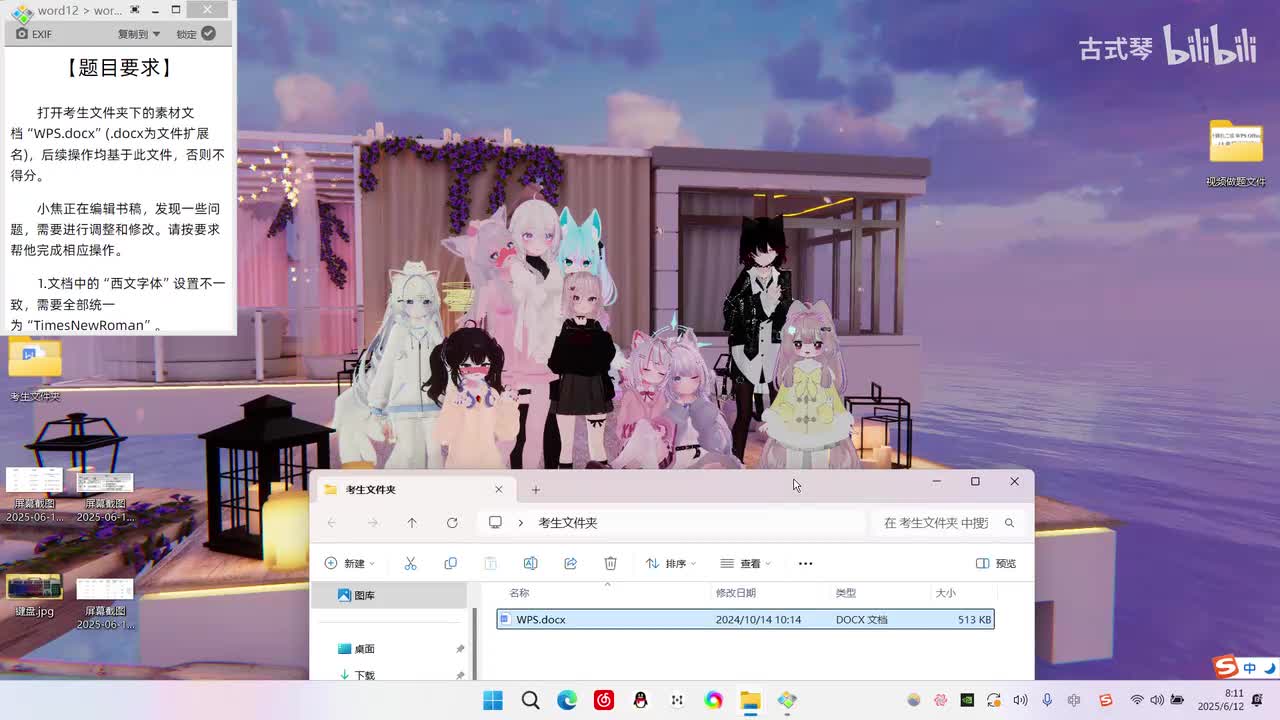
Task: Click the Rename icon in File Explorer toolbar
Action: pos(530,563)
